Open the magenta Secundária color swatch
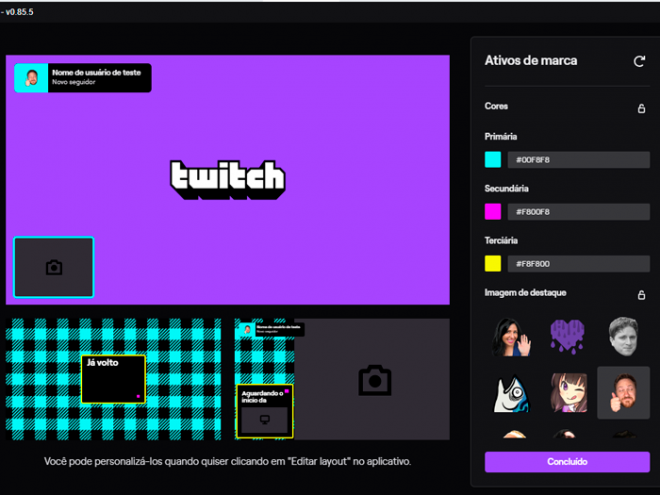Image resolution: width=660 pixels, height=495 pixels. pyautogui.click(x=493, y=212)
